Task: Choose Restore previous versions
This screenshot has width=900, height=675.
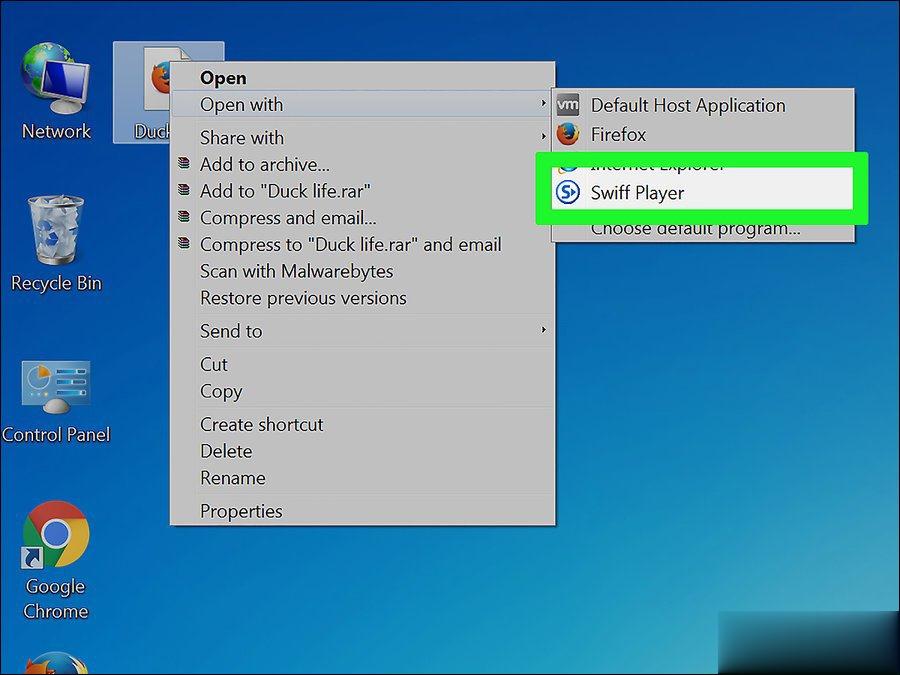Action: [362, 298]
